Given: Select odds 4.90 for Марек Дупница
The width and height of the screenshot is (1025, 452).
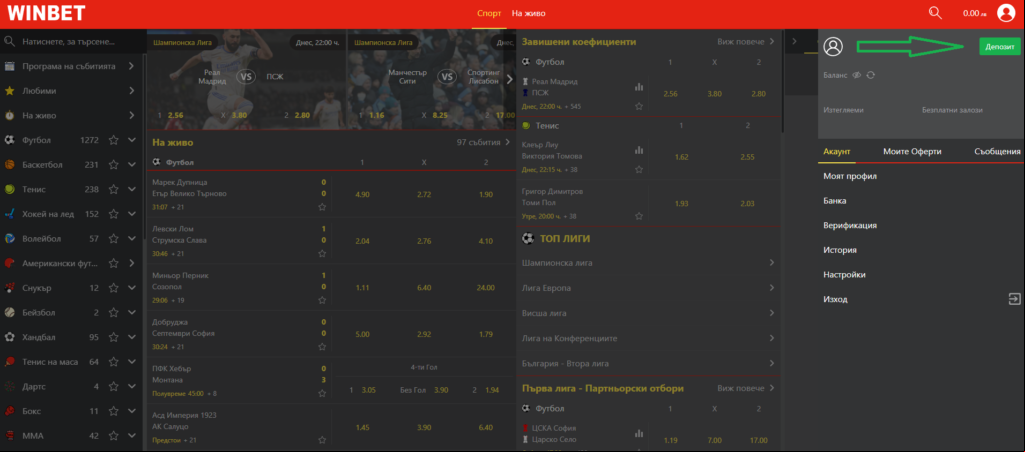Looking at the screenshot, I should [362, 194].
